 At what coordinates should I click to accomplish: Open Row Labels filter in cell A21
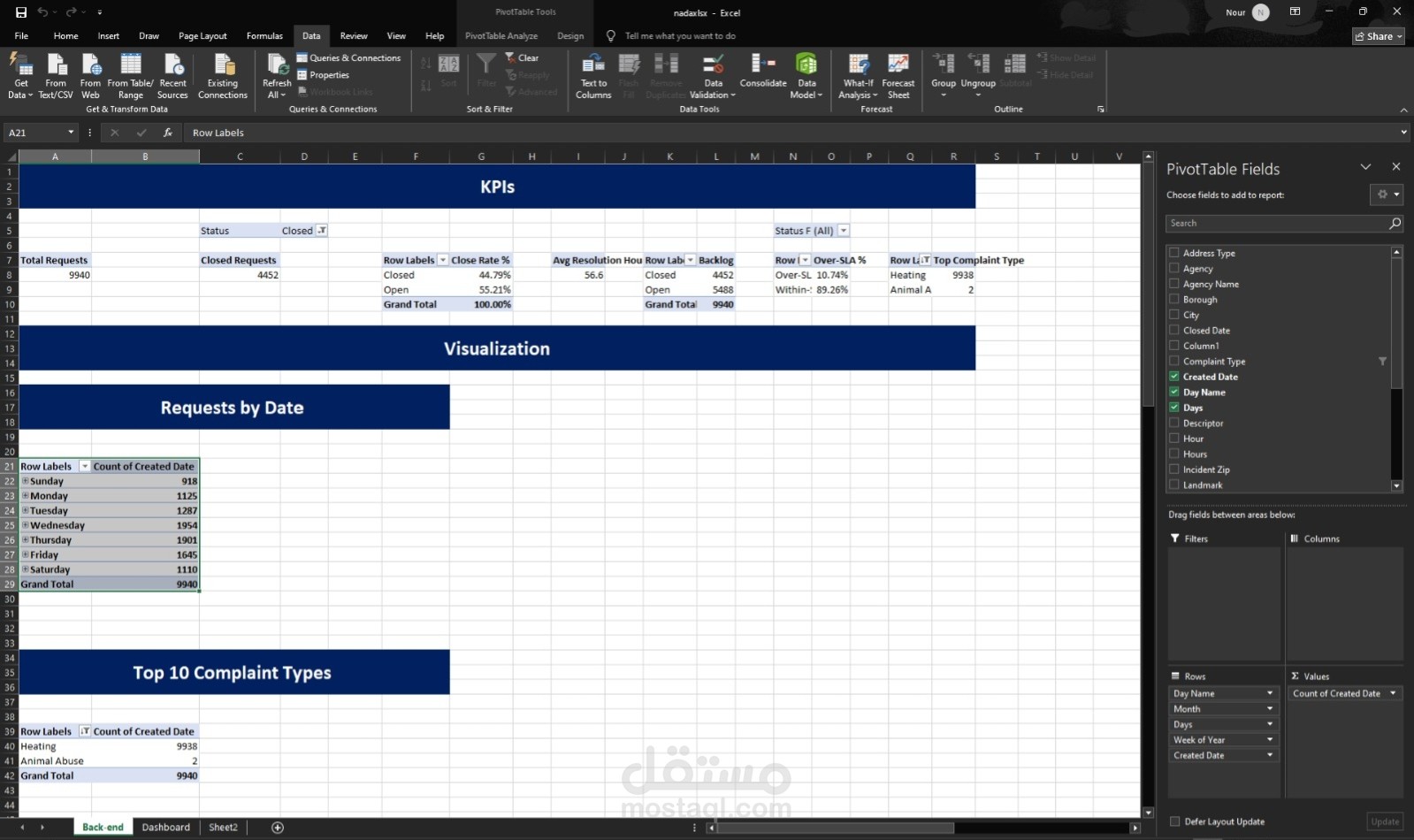pyautogui.click(x=85, y=466)
